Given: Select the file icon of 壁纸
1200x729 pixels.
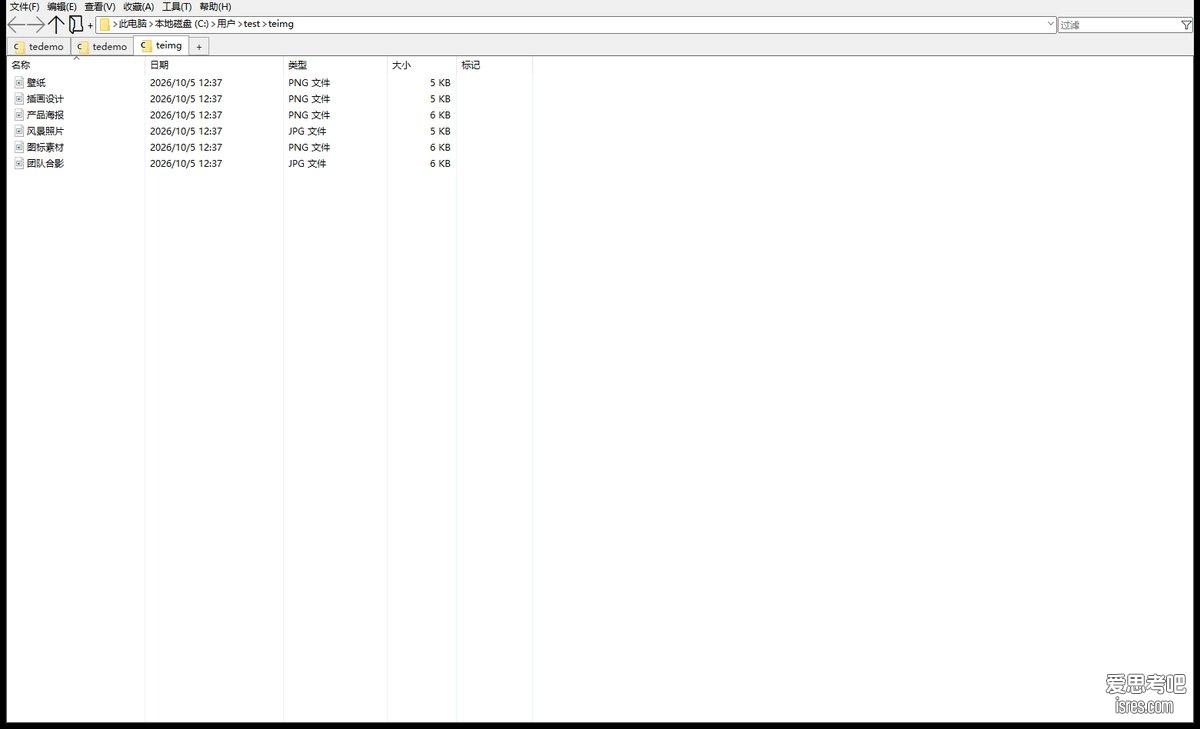Looking at the screenshot, I should coord(19,83).
